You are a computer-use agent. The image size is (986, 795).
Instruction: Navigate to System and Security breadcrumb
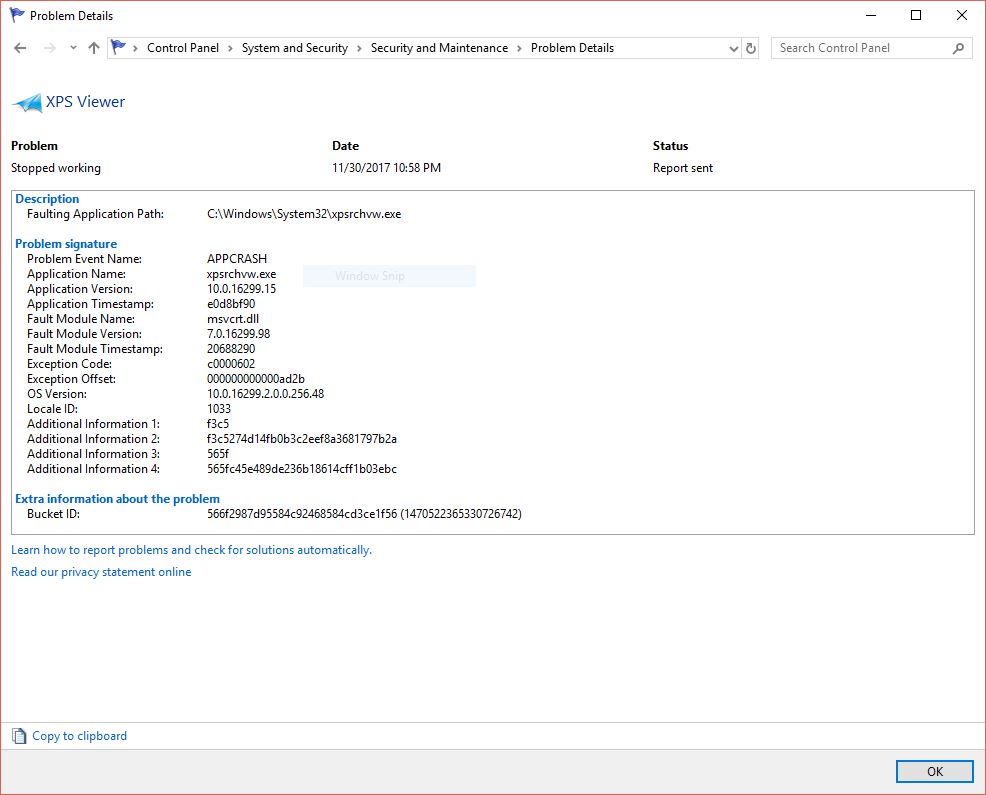(x=294, y=48)
